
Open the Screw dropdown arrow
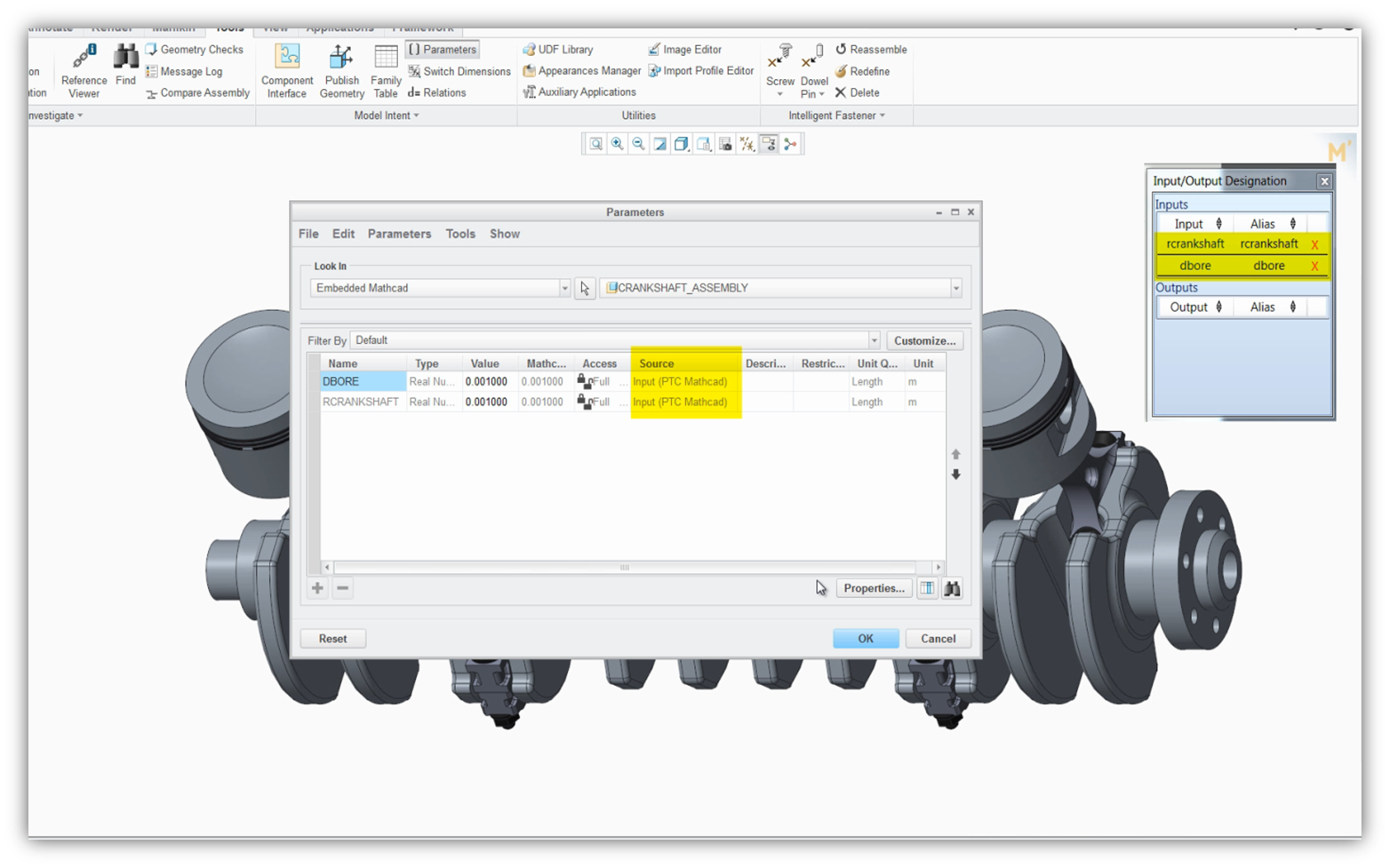[779, 94]
